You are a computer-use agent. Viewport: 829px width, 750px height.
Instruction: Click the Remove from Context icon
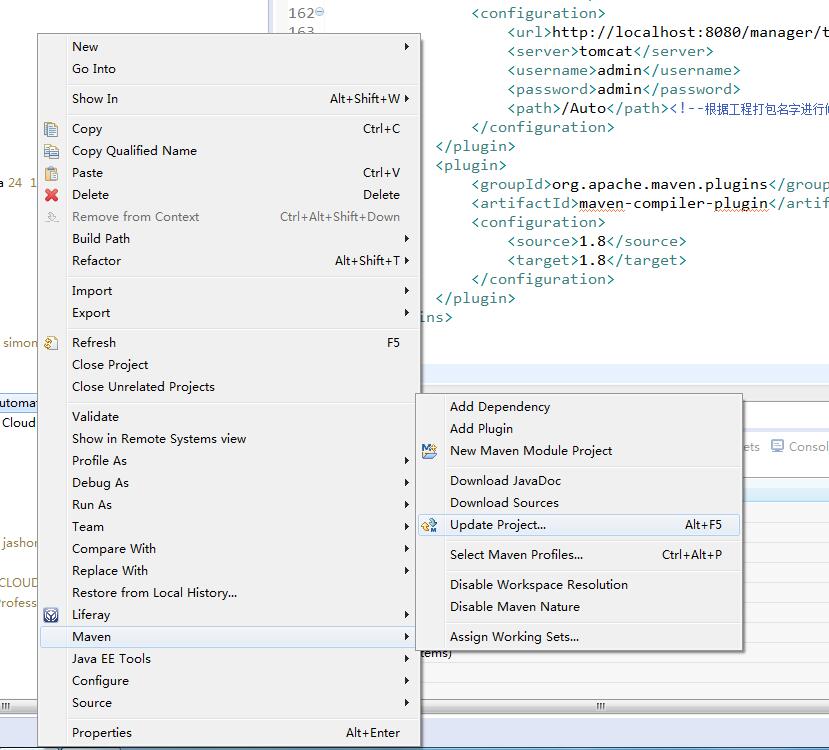click(x=51, y=217)
